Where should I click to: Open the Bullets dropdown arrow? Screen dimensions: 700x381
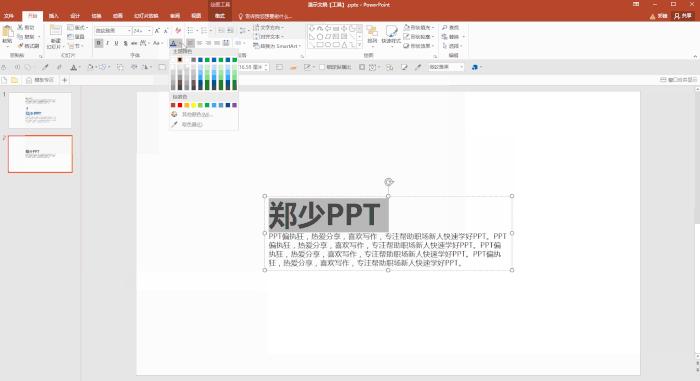[x=197, y=30]
